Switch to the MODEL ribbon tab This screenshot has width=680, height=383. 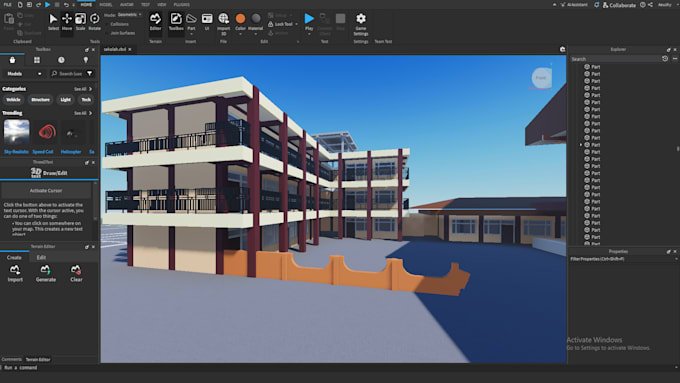106,5
